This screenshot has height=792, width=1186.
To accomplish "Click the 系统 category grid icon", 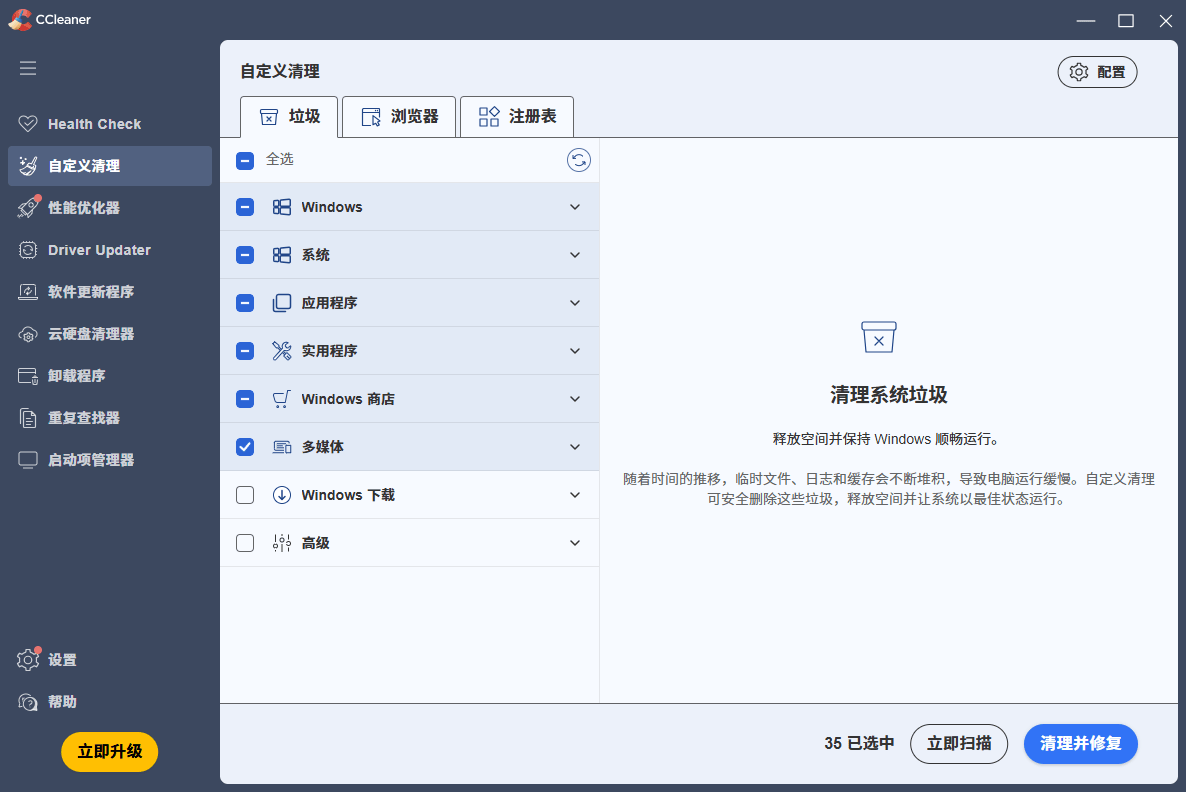I will pyautogui.click(x=281, y=255).
